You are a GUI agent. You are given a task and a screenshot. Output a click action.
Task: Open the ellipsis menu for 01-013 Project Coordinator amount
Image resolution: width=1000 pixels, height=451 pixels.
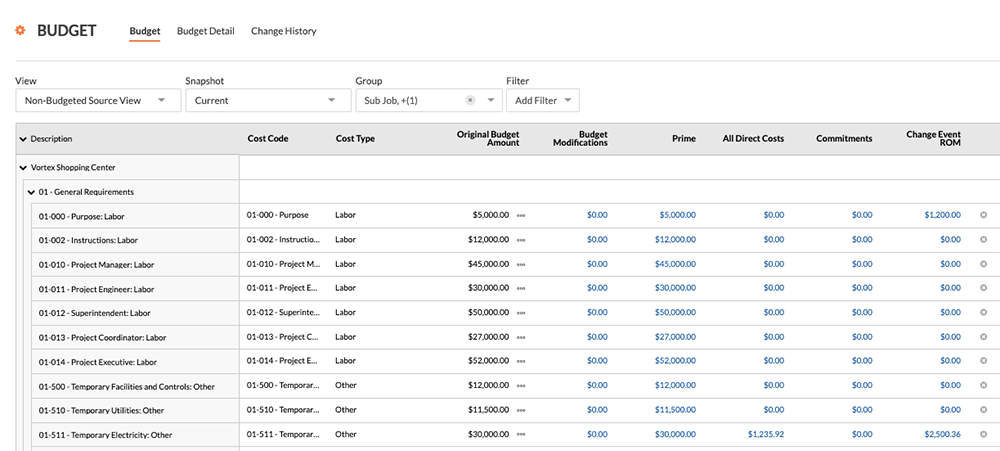point(521,337)
